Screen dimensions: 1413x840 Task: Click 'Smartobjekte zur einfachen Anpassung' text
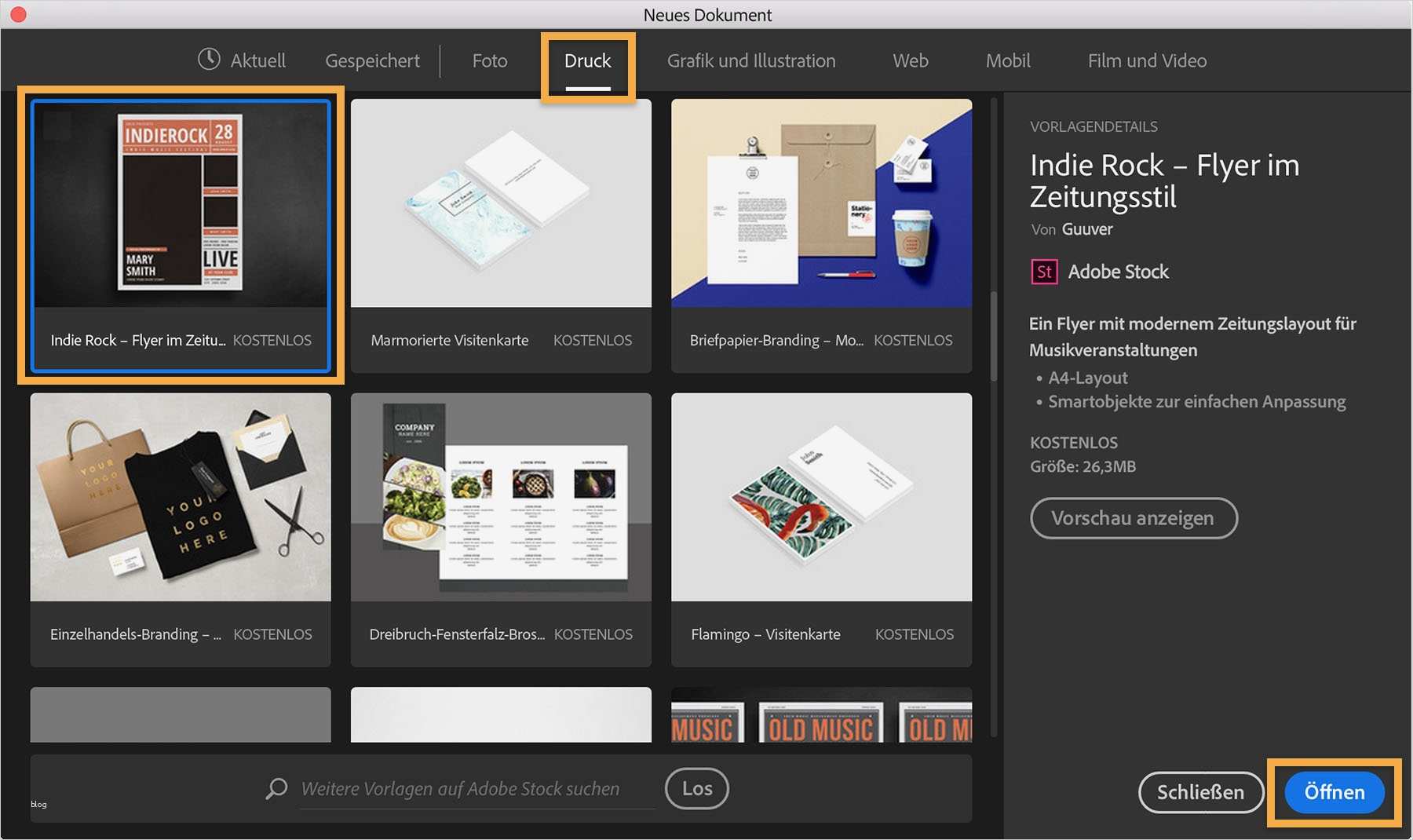[1197, 402]
